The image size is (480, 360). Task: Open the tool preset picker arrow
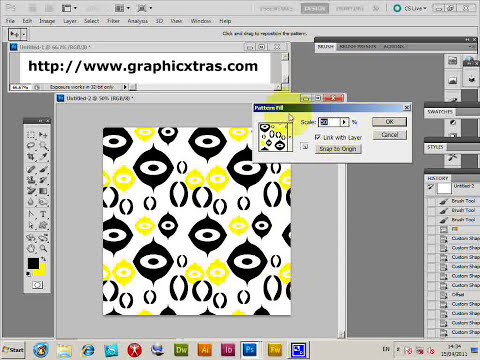tap(24, 34)
